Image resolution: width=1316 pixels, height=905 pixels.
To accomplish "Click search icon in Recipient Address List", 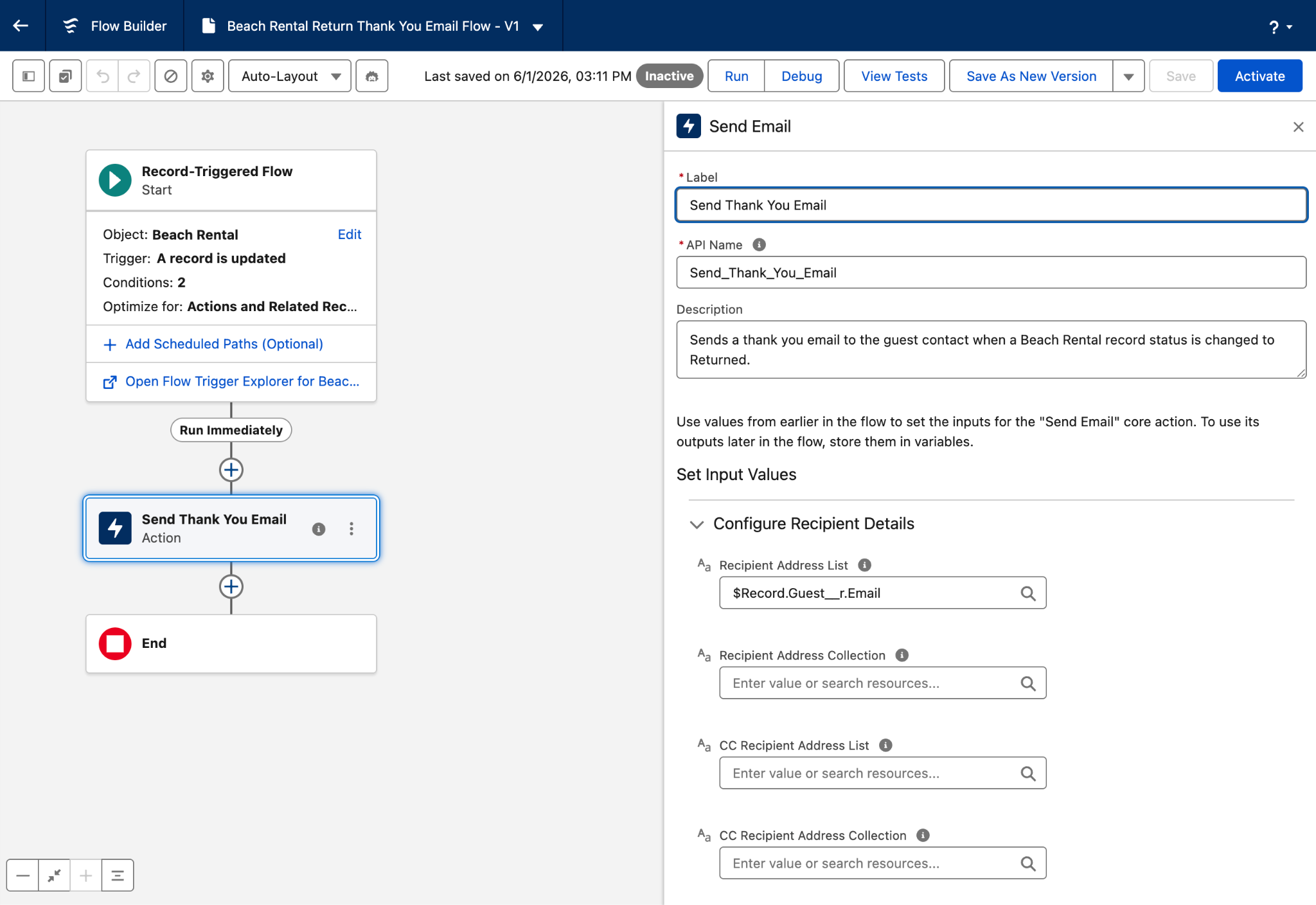I will [1028, 593].
